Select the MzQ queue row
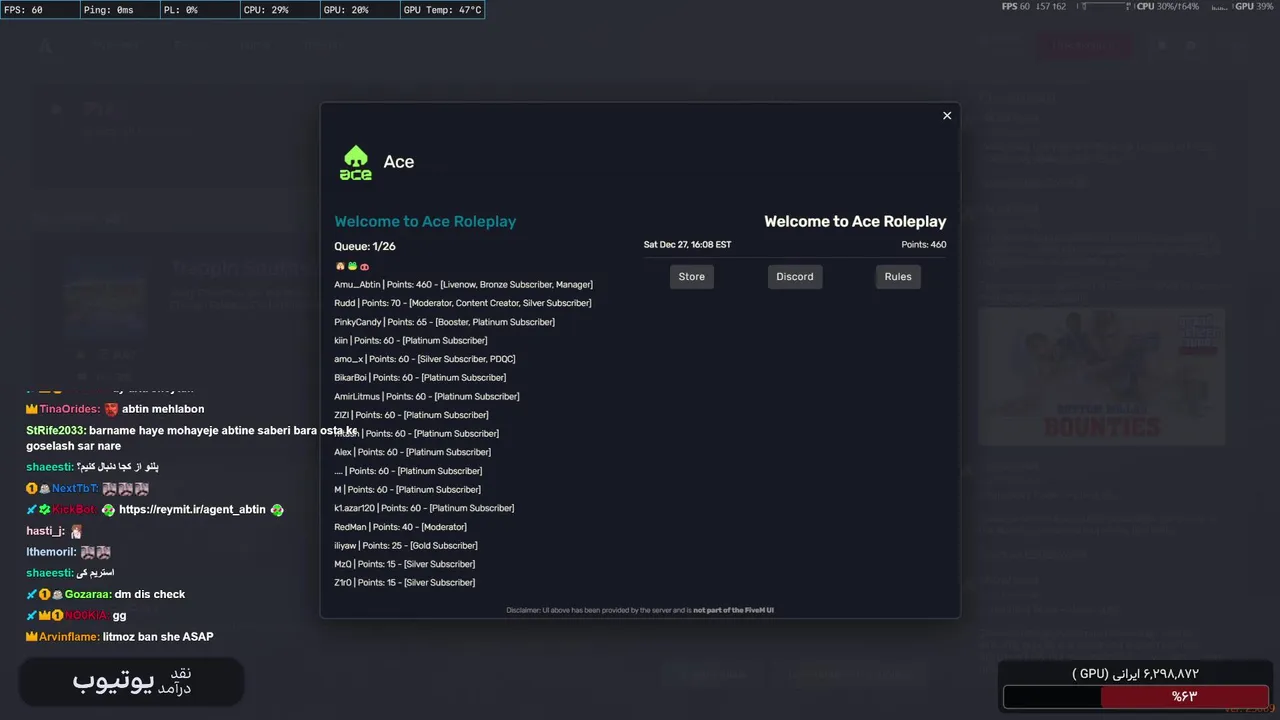 [x=404, y=564]
